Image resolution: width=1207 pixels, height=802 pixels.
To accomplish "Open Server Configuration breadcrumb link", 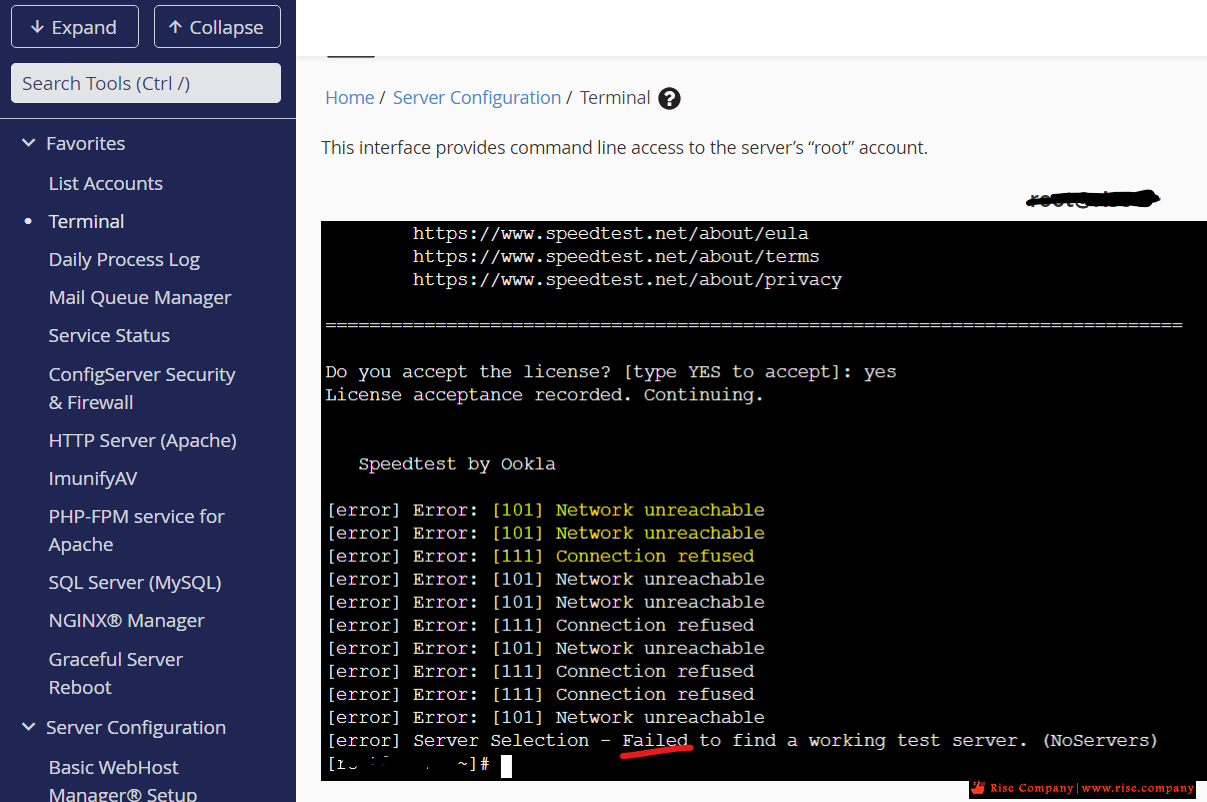I will point(477,97).
